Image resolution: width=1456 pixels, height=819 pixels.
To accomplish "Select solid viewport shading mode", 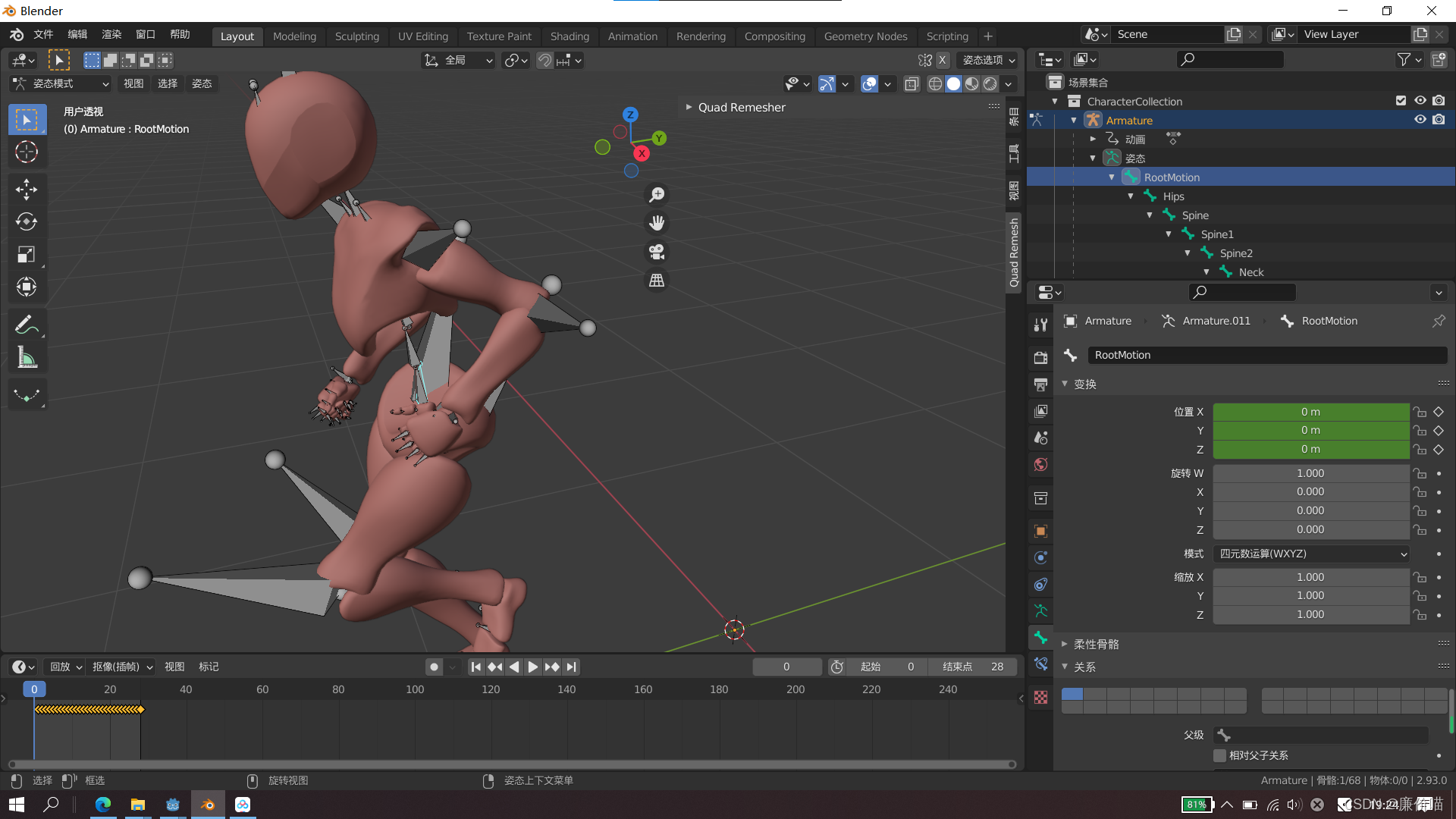I will (x=953, y=84).
